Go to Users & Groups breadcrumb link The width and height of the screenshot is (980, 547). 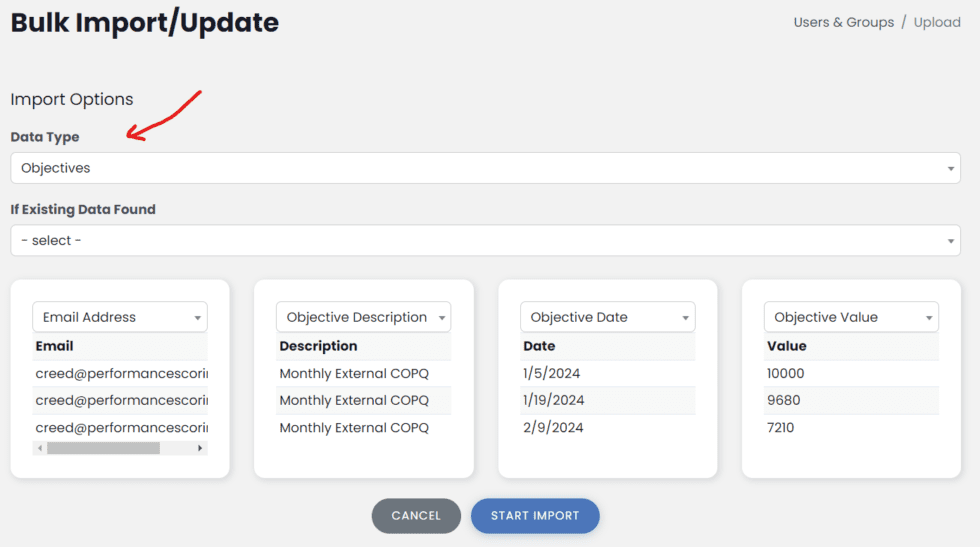pyautogui.click(x=844, y=23)
